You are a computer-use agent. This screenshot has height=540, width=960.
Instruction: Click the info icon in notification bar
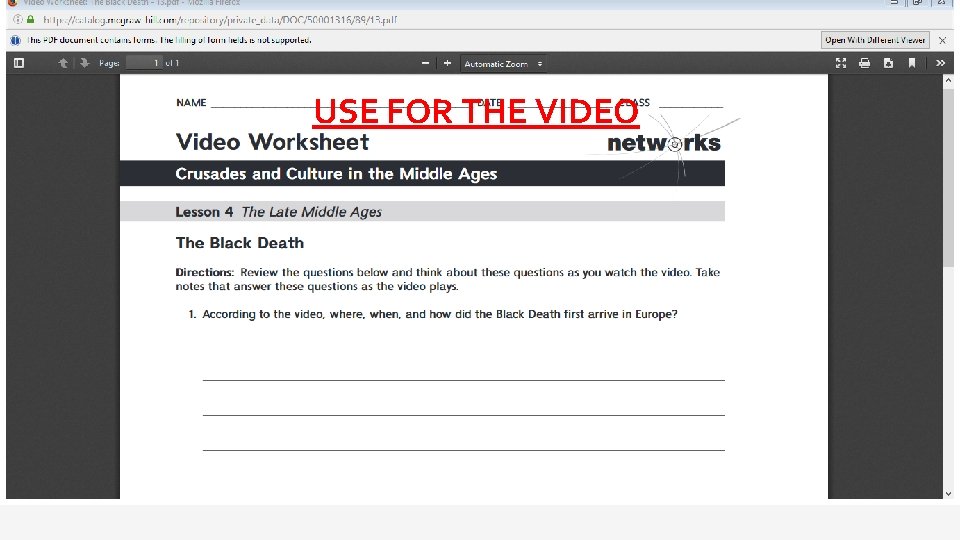15,40
